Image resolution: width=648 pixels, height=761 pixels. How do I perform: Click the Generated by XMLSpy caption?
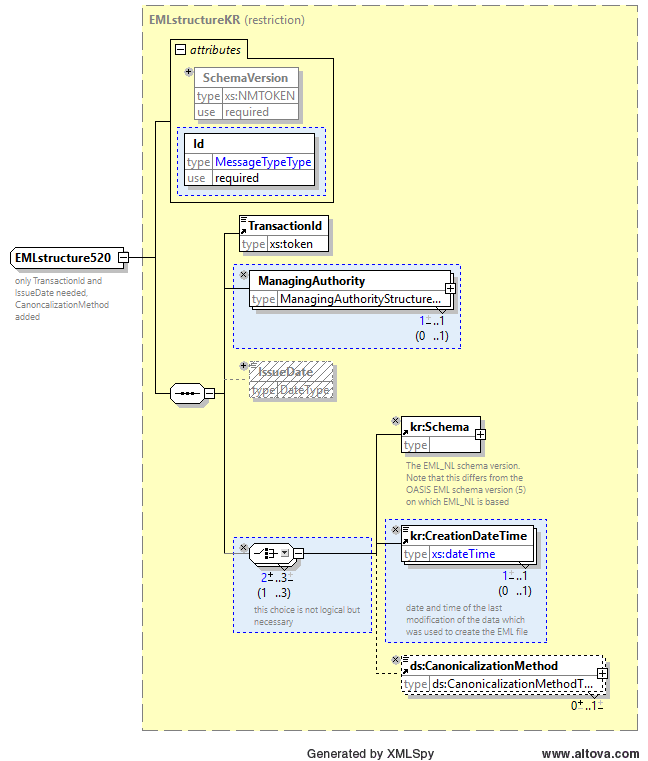tap(370, 754)
